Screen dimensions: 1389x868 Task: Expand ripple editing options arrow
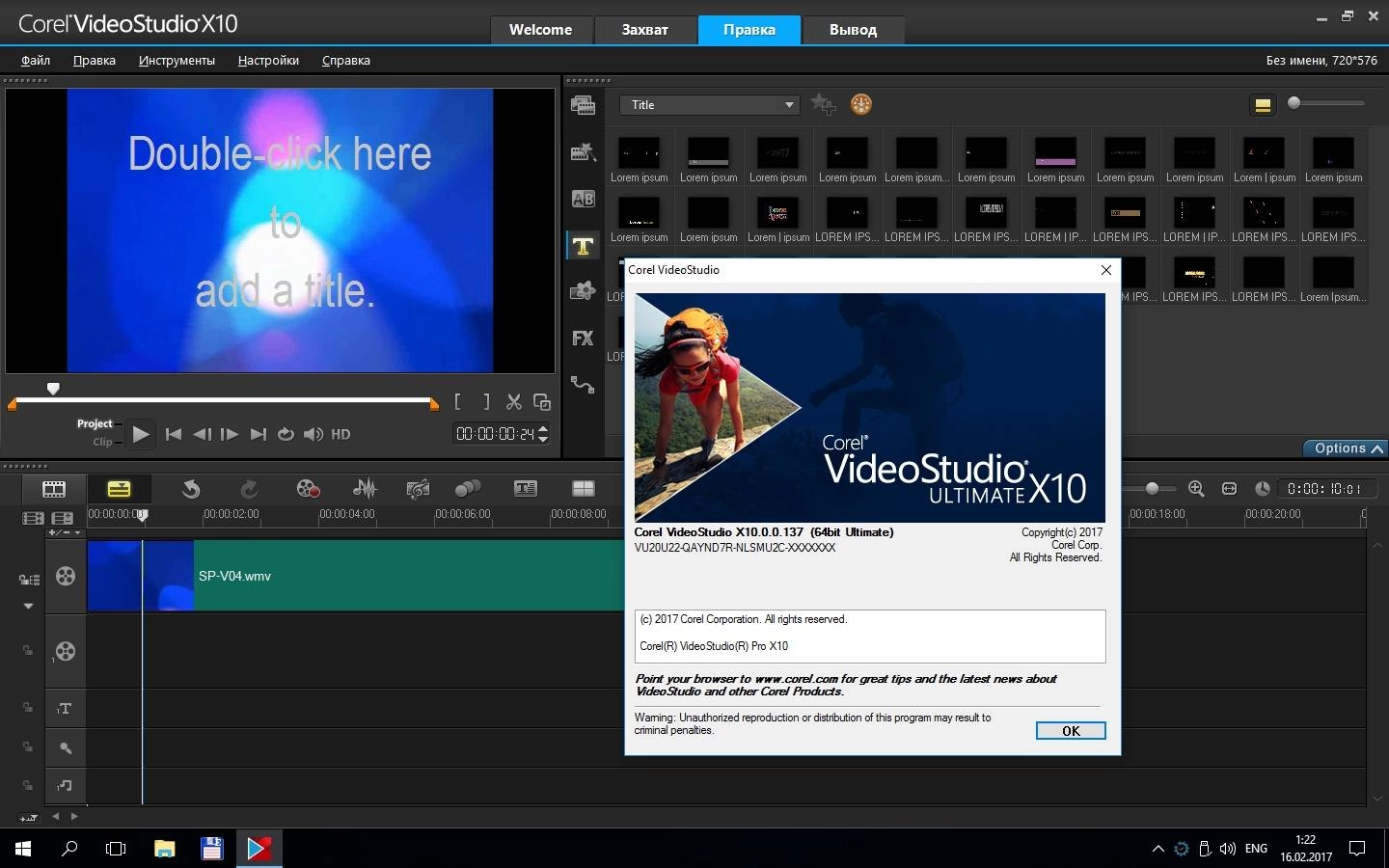(28, 606)
